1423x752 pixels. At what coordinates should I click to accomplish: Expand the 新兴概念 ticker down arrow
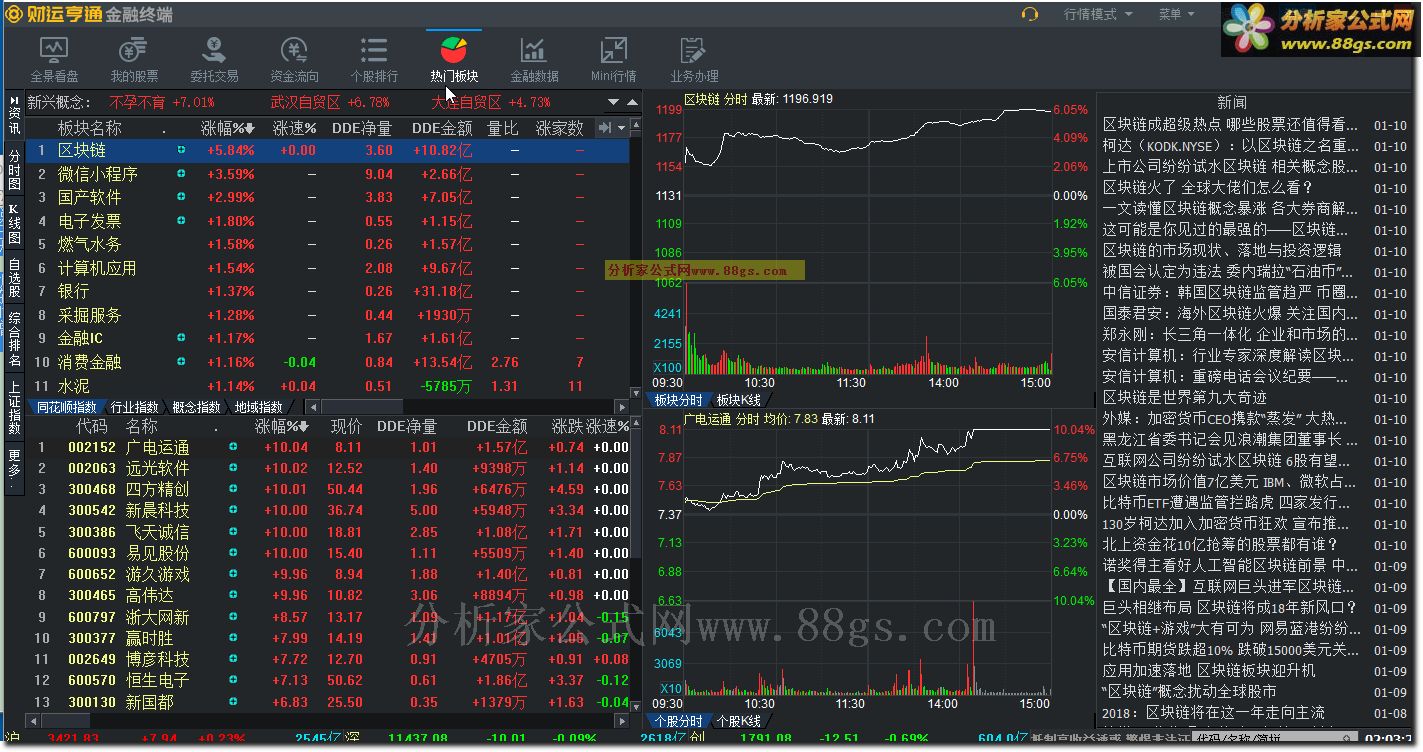(x=613, y=102)
